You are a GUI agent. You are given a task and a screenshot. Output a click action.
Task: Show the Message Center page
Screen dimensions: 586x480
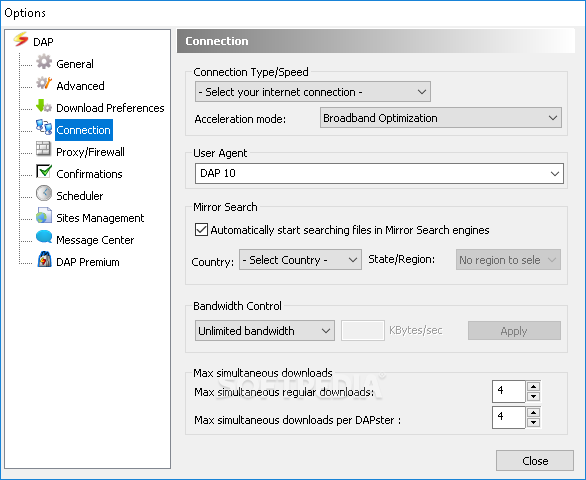coord(95,240)
